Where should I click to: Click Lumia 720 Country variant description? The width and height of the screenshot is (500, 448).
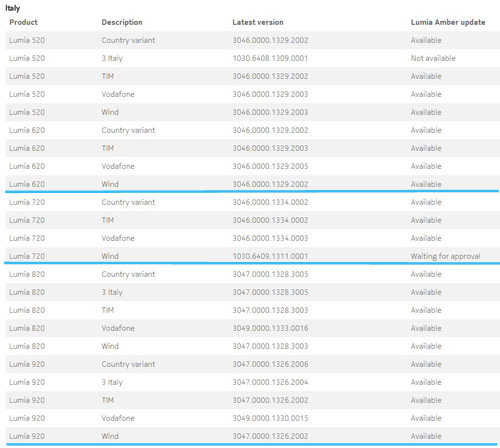pyautogui.click(x=128, y=202)
